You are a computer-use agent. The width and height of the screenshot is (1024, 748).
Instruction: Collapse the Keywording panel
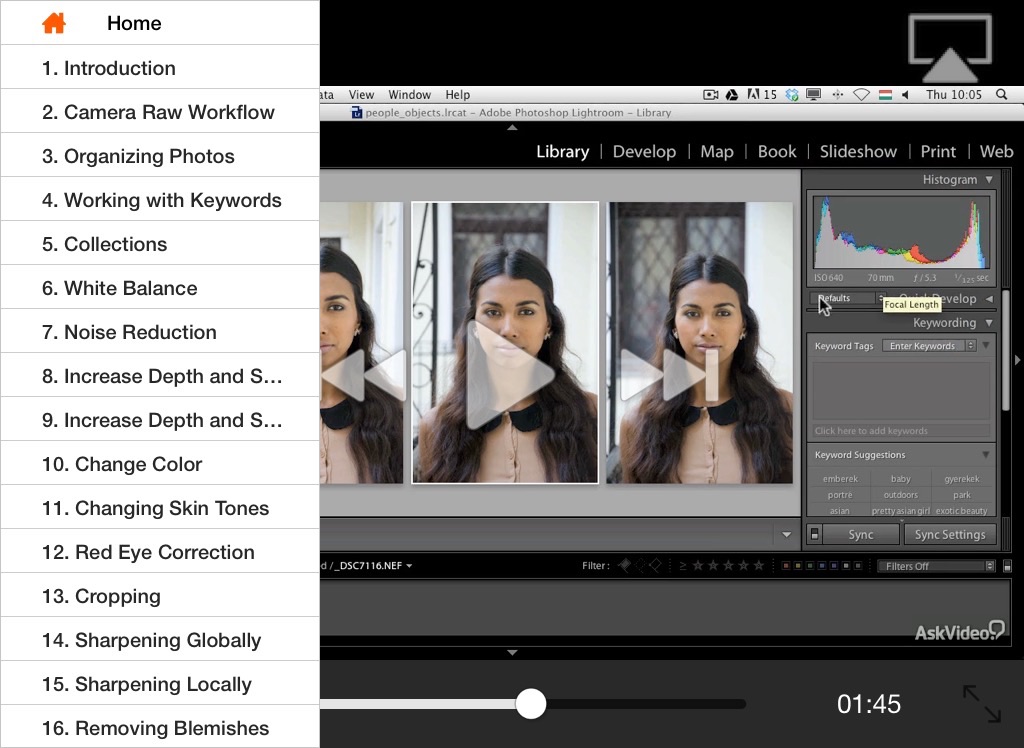point(989,323)
